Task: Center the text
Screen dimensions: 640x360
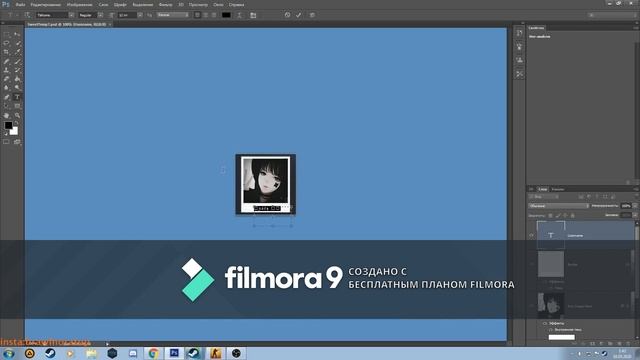Action: click(205, 15)
